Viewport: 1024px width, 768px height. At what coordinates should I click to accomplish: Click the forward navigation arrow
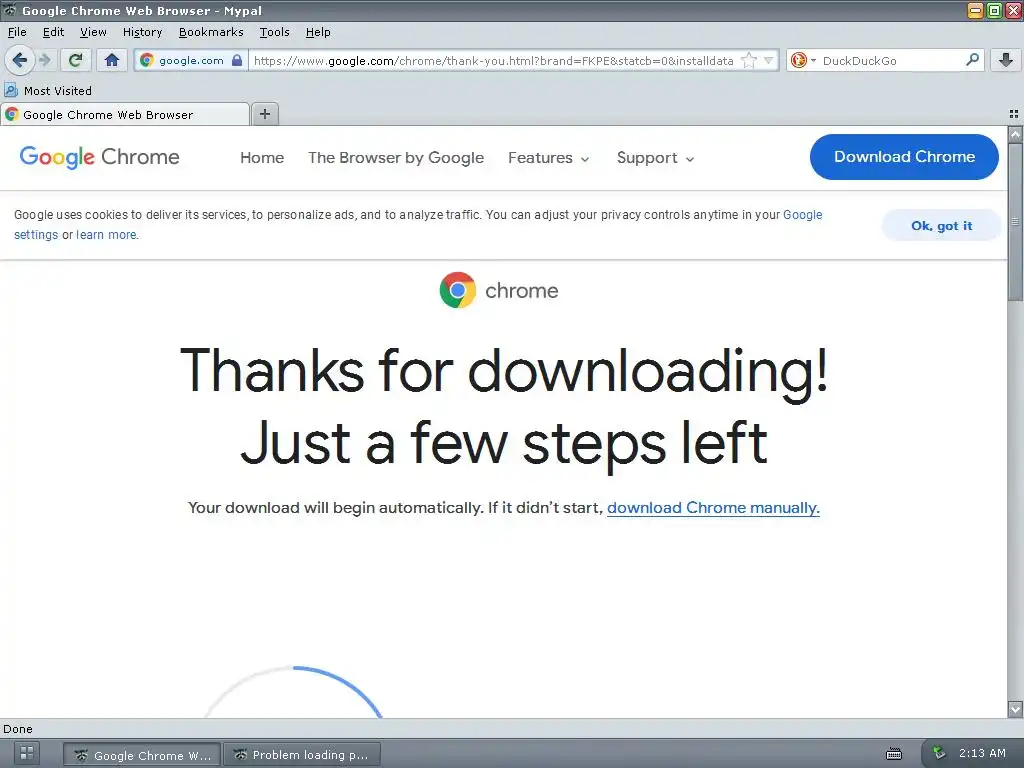[44, 60]
